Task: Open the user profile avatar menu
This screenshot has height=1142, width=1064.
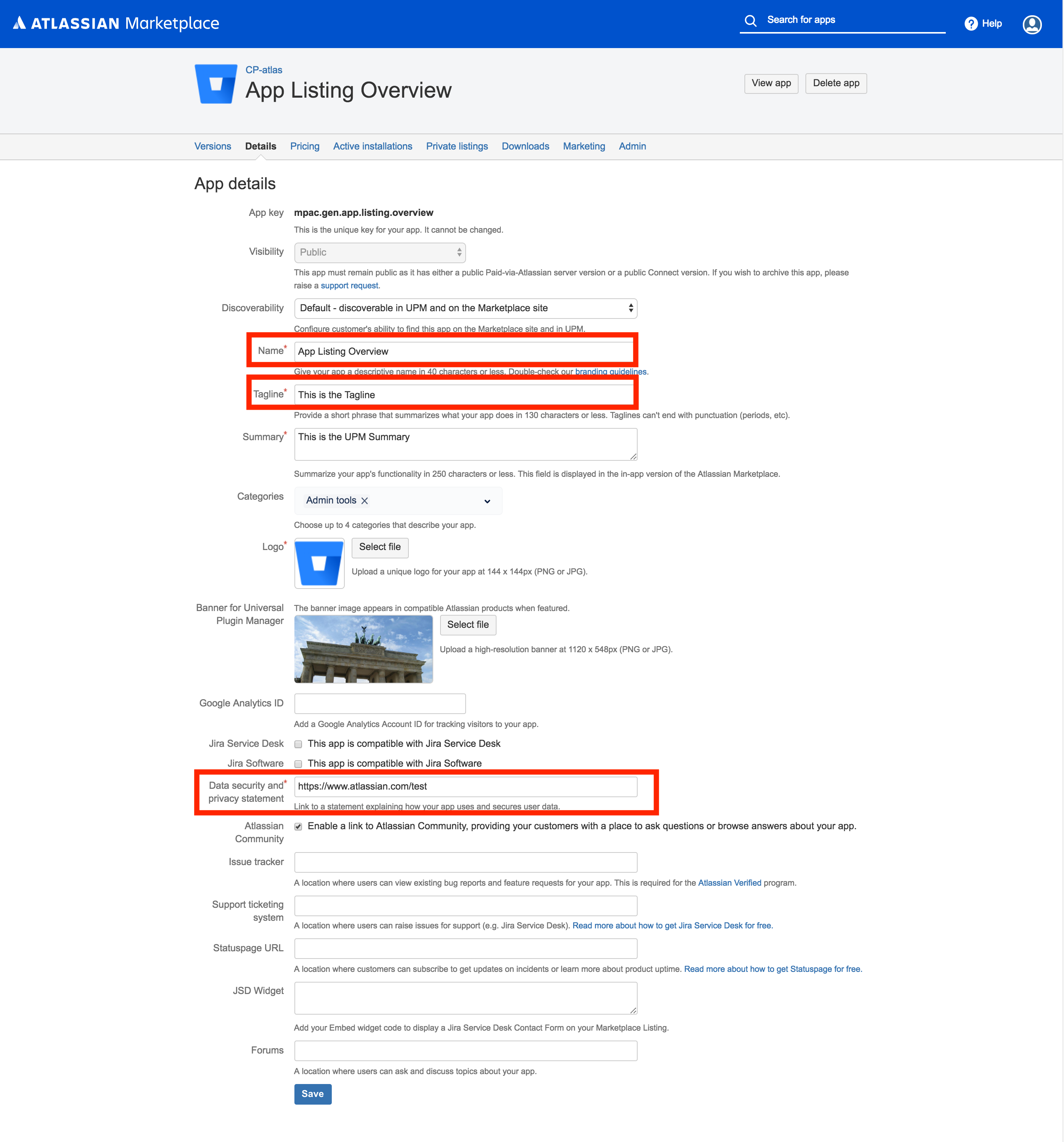Action: (1032, 24)
